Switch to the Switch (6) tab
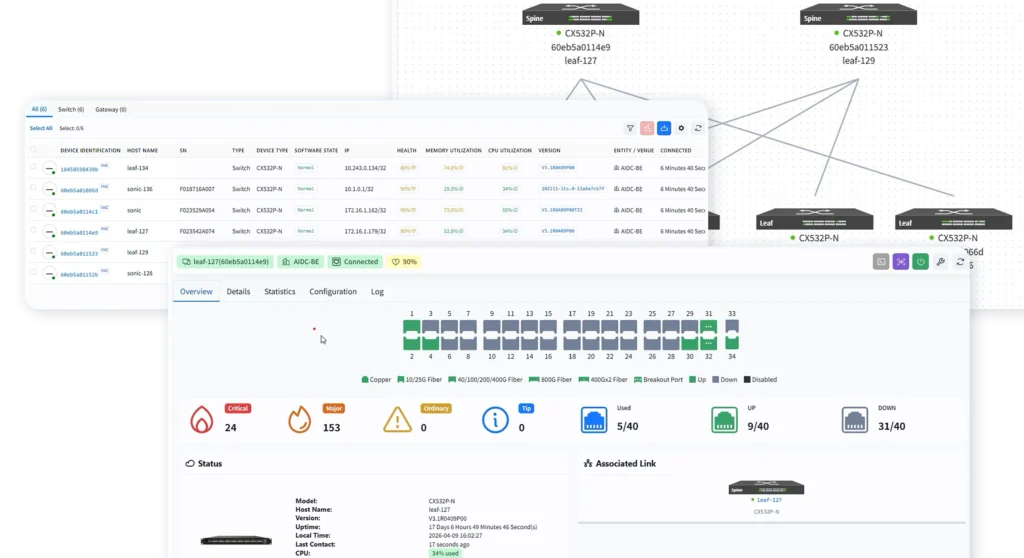Viewport: 1024px width, 558px height. [71, 110]
